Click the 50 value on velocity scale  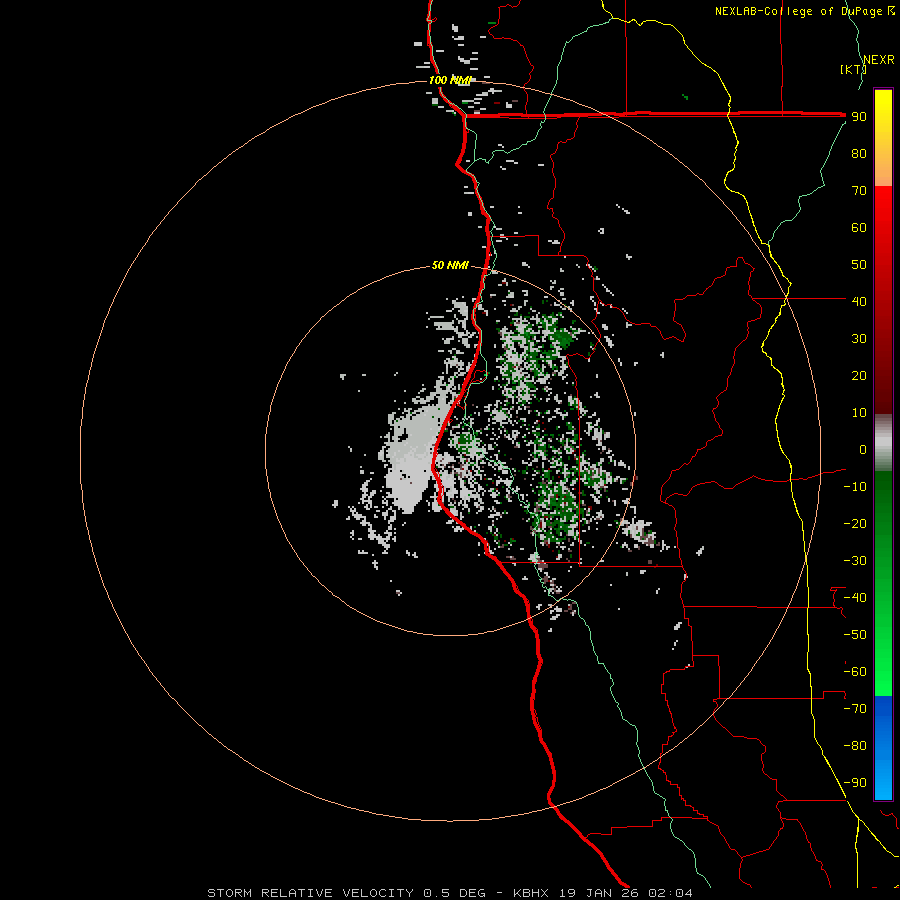[x=859, y=265]
